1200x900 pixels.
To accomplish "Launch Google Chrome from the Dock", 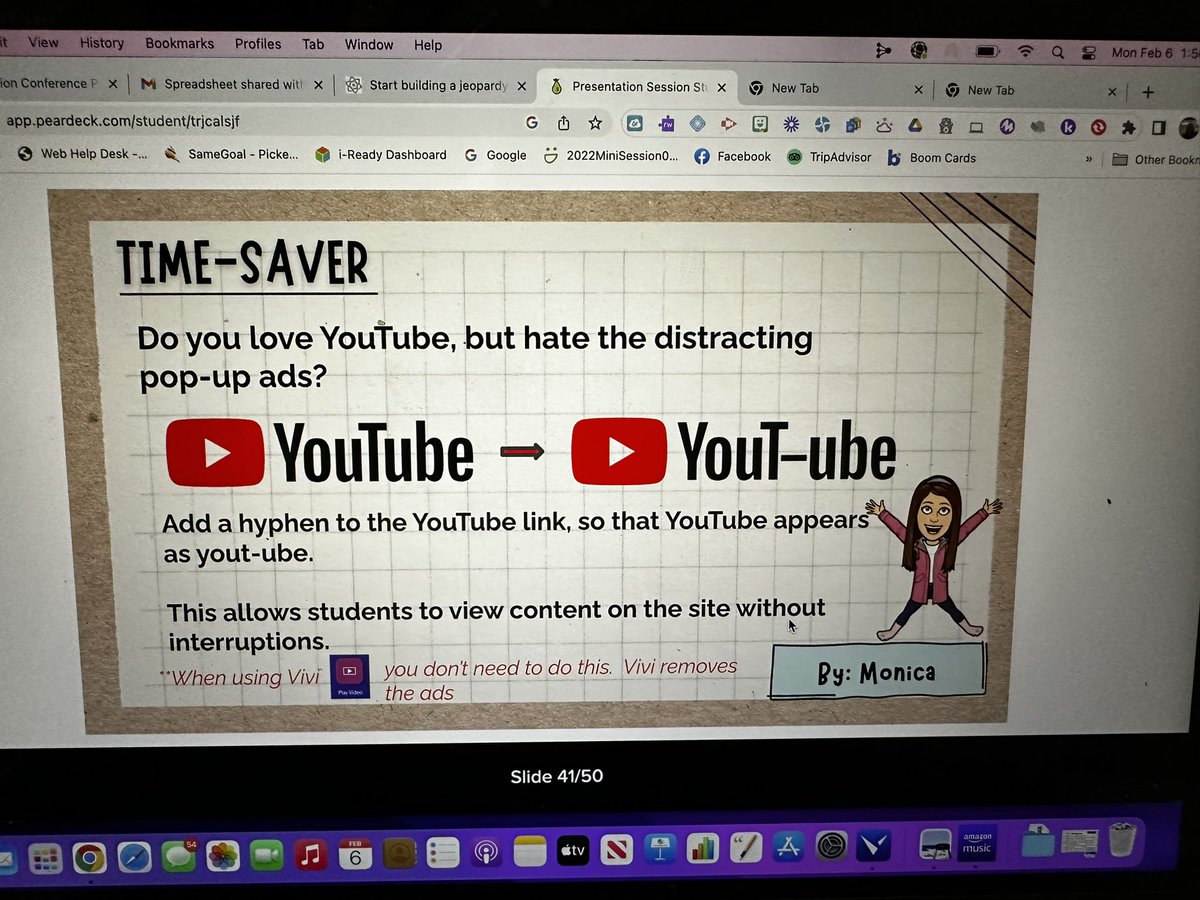I will pos(89,857).
